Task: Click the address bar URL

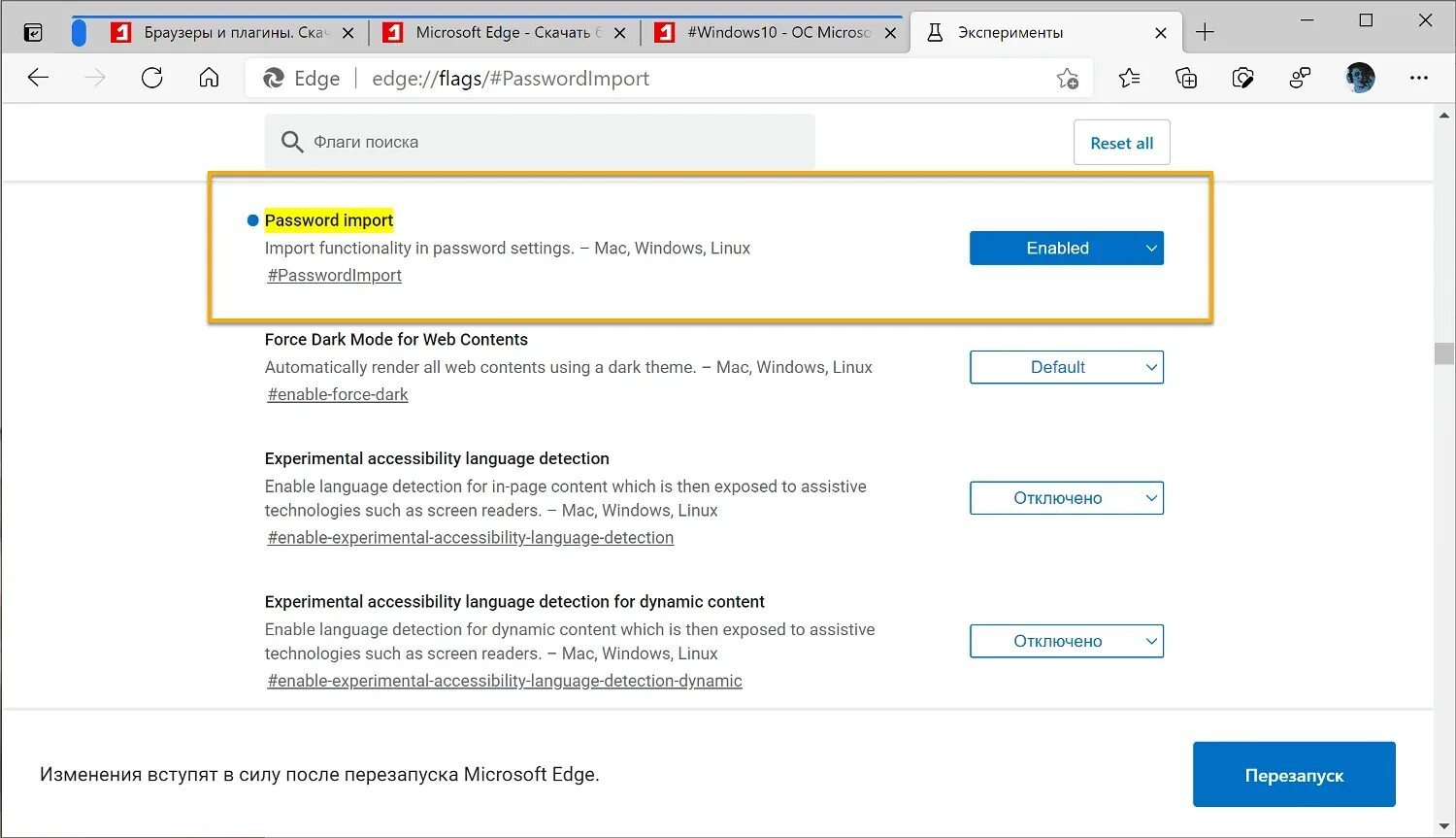Action: click(511, 79)
